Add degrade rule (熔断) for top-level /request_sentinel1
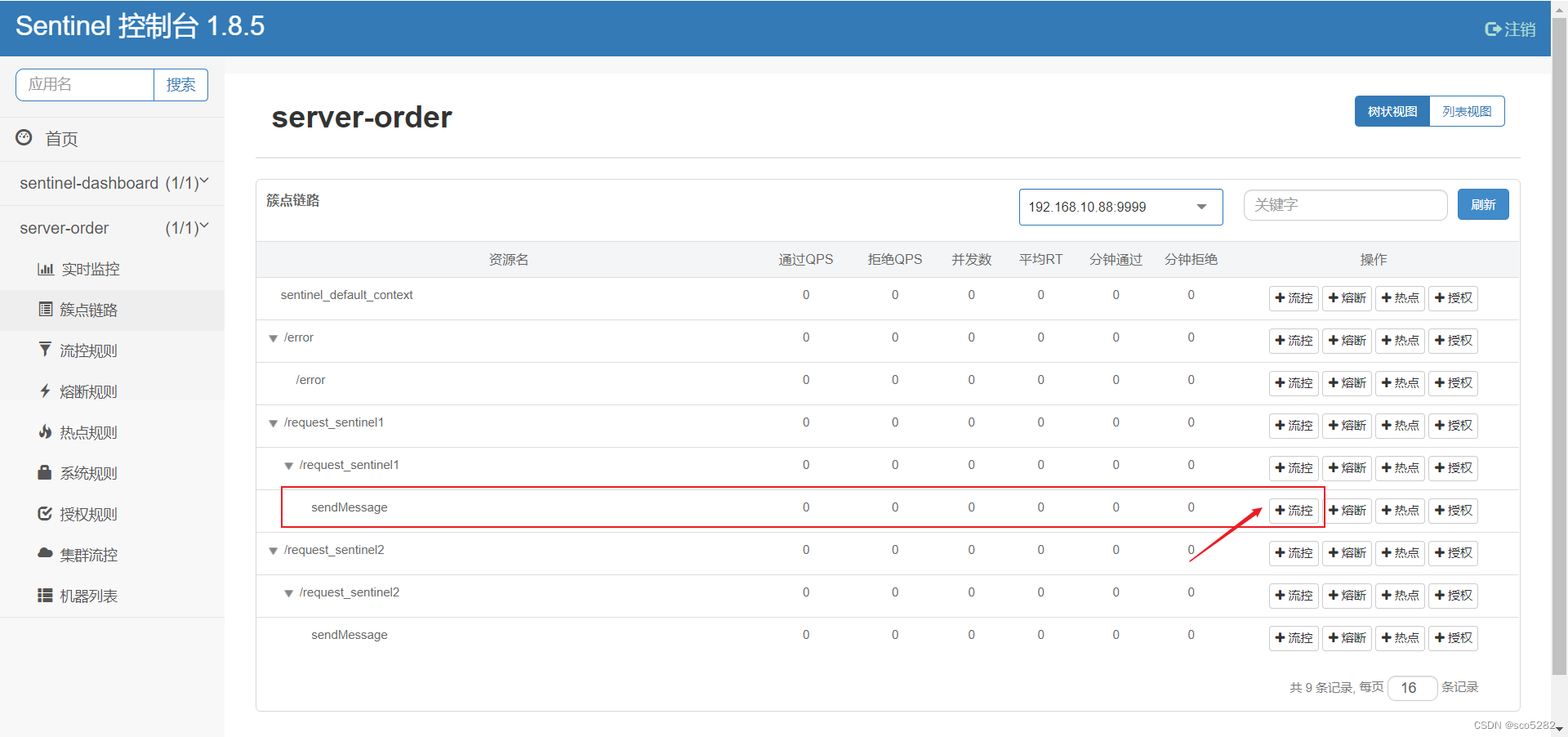1568x737 pixels. (x=1347, y=426)
